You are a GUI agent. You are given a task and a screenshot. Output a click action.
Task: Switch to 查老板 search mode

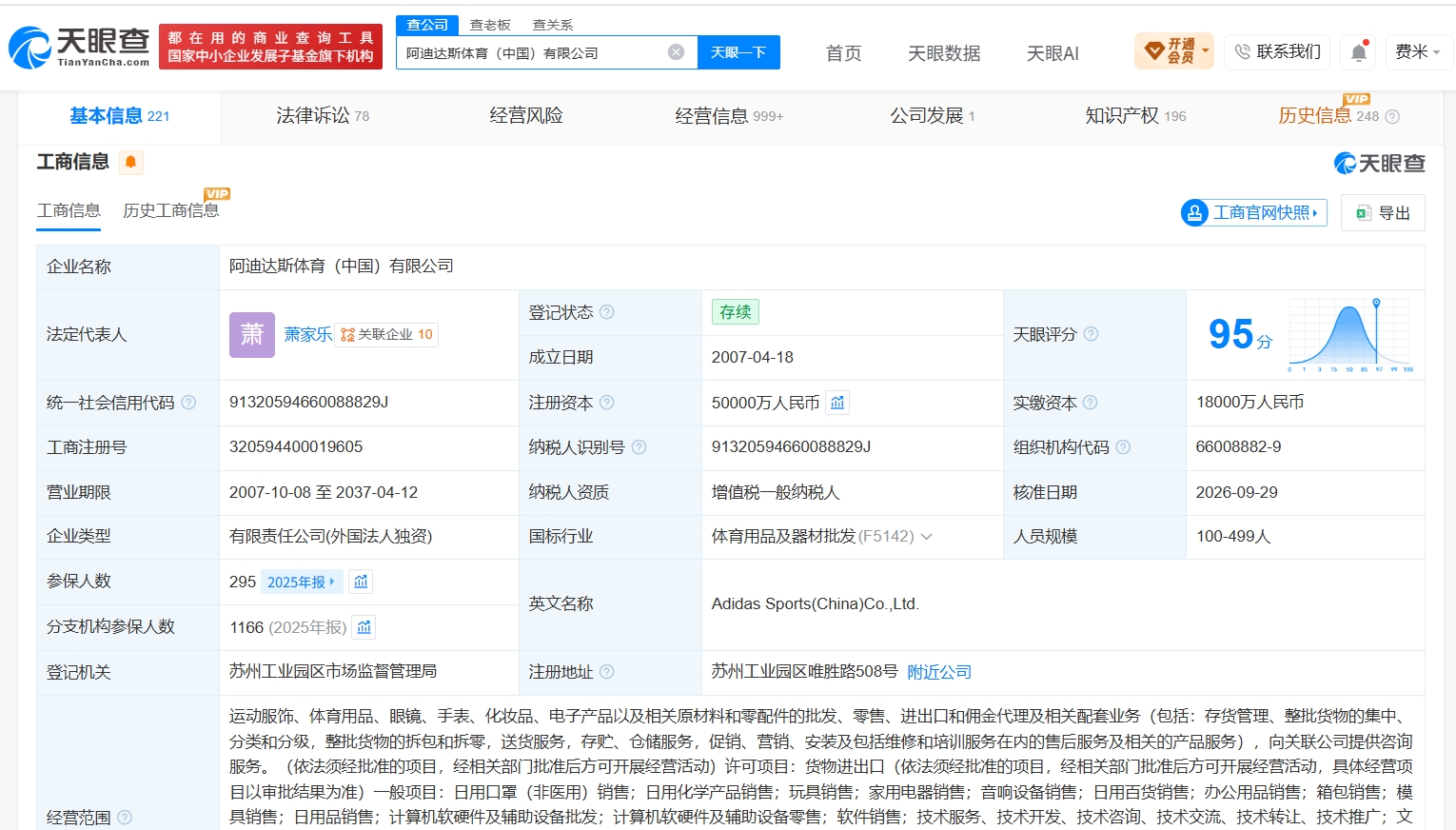[x=490, y=25]
